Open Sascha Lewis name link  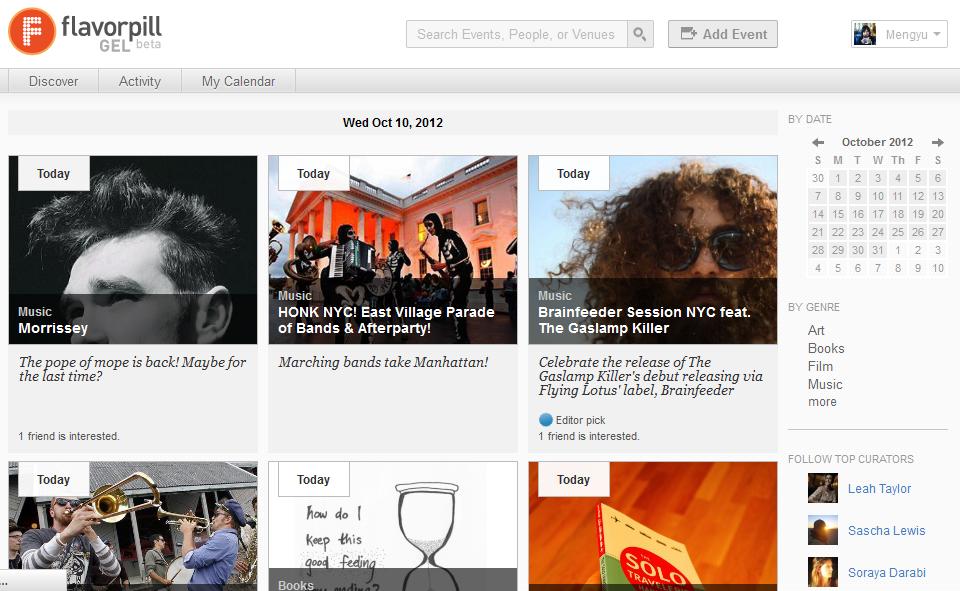tap(887, 530)
